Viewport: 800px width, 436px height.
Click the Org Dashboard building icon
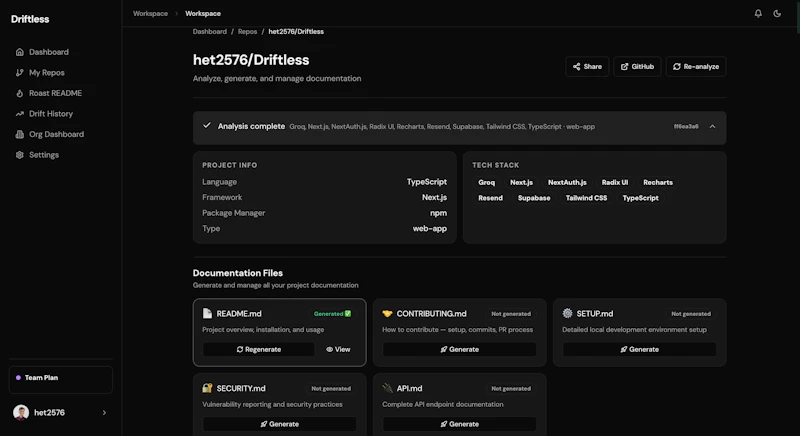click(19, 134)
